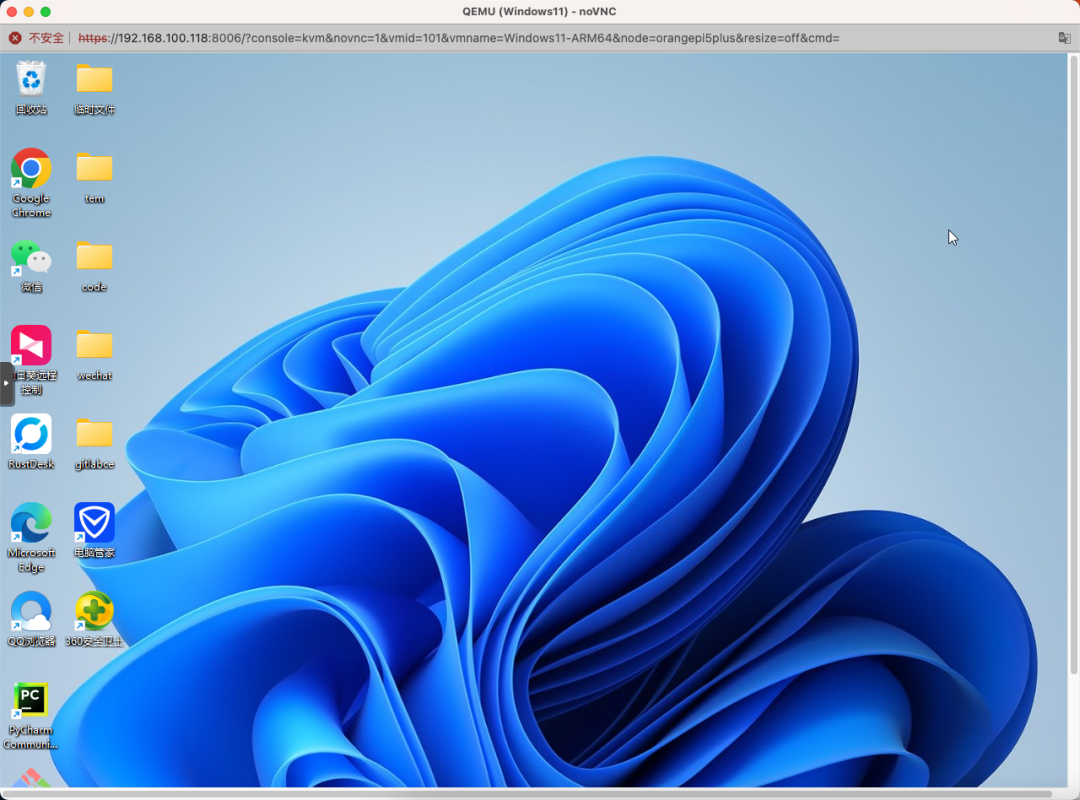Expand the noVNC control panel handle
This screenshot has width=1080, height=800.
[6, 383]
